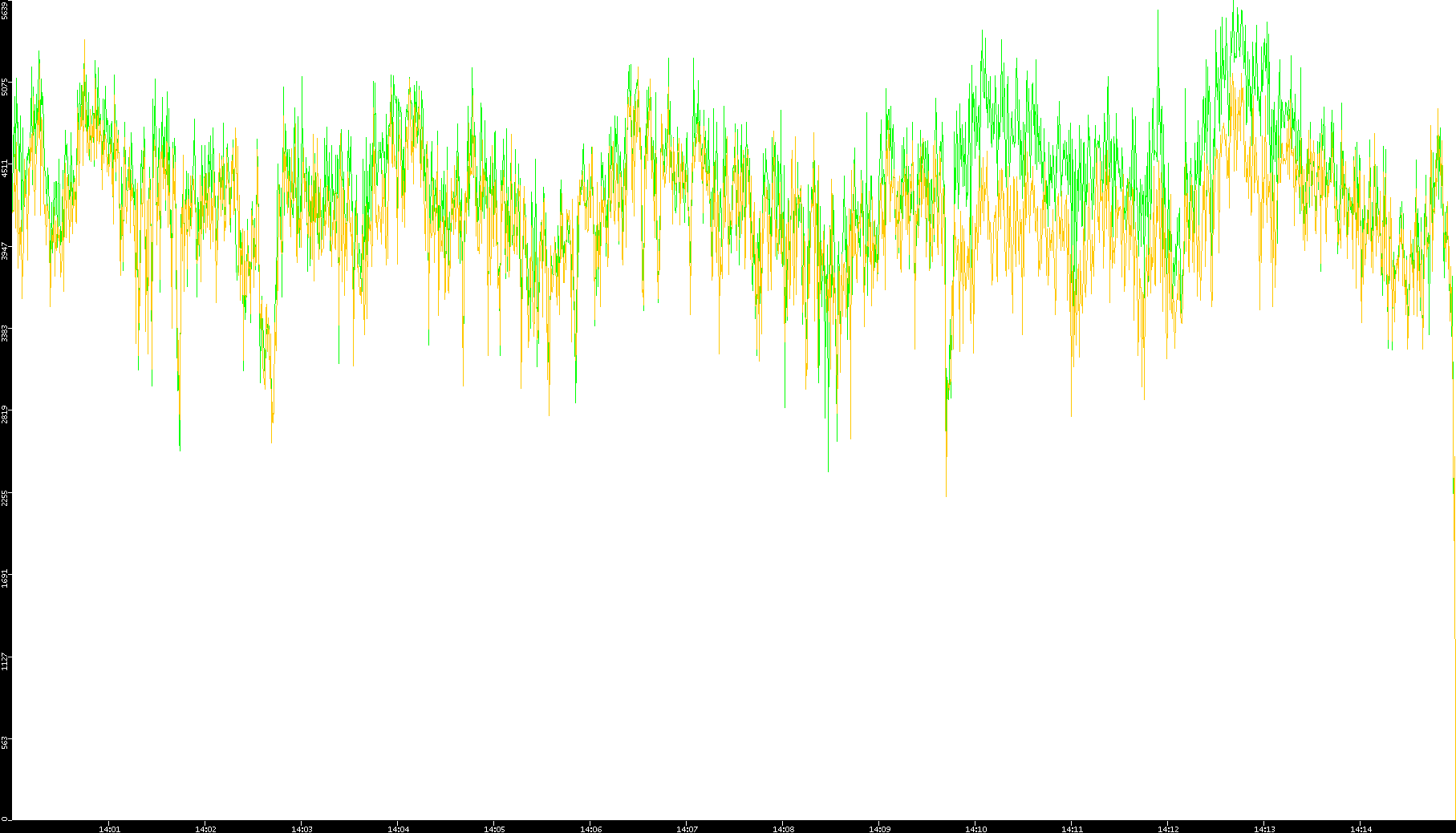Viewport: 1456px width, 833px height.
Task: Select the 5075 value on vertical axis
Action: pos(5,87)
